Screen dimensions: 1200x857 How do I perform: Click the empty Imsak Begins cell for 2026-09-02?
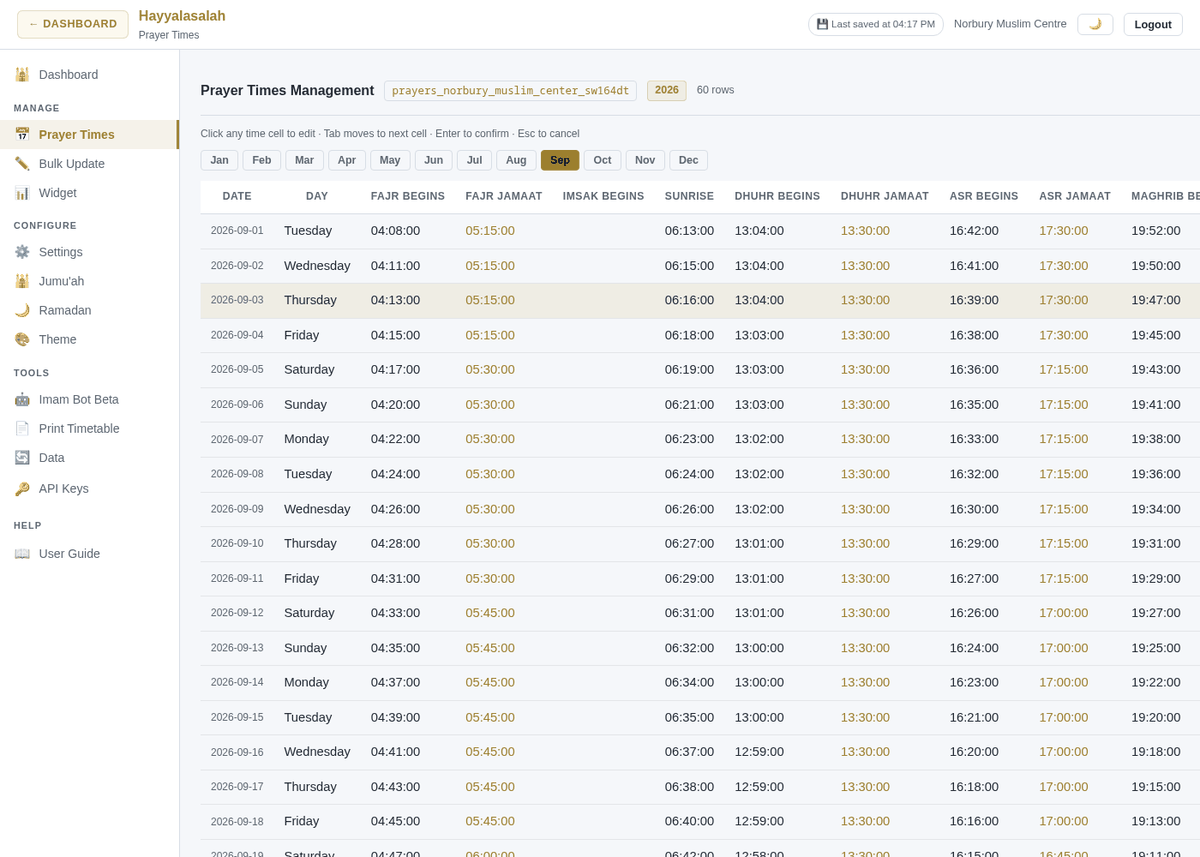(x=604, y=265)
